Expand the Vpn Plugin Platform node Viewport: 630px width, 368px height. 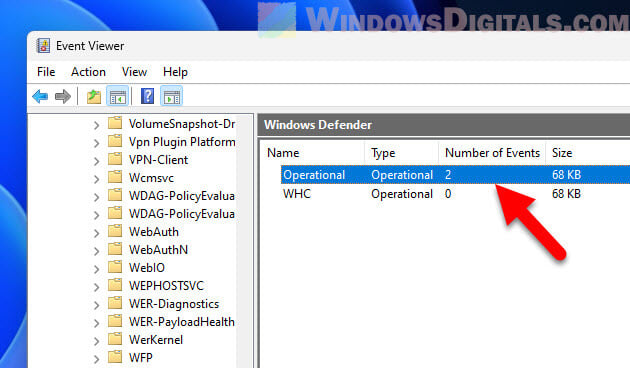[96, 143]
